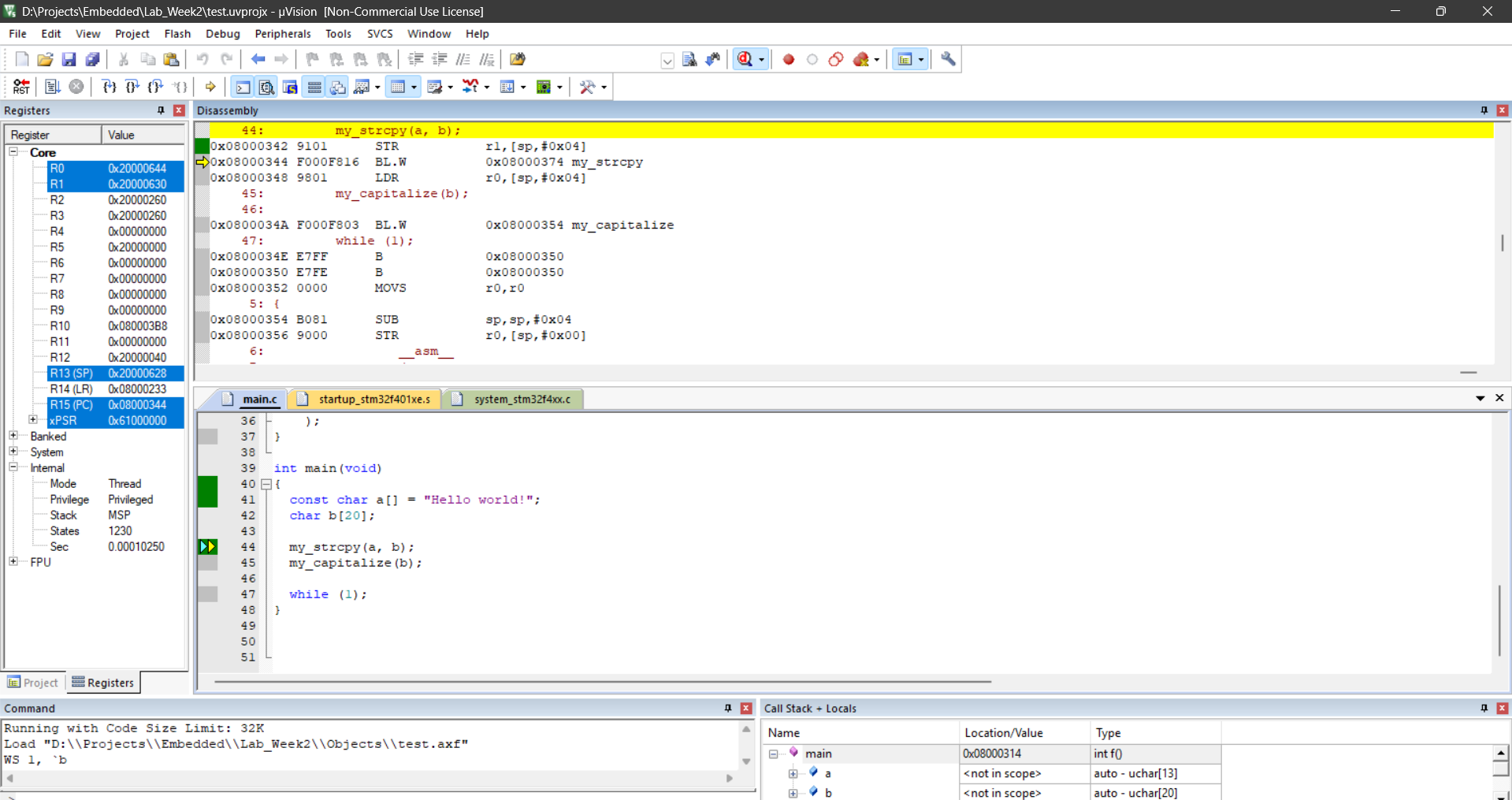Open Configuration wrench icon in toolbar

(948, 59)
